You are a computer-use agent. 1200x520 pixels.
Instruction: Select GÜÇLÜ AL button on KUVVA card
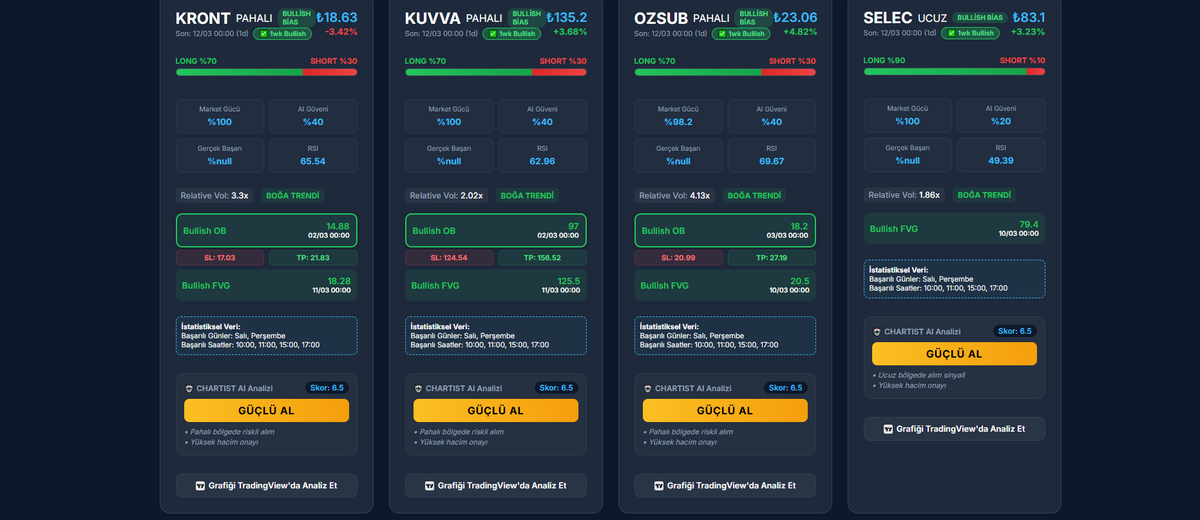pos(496,410)
